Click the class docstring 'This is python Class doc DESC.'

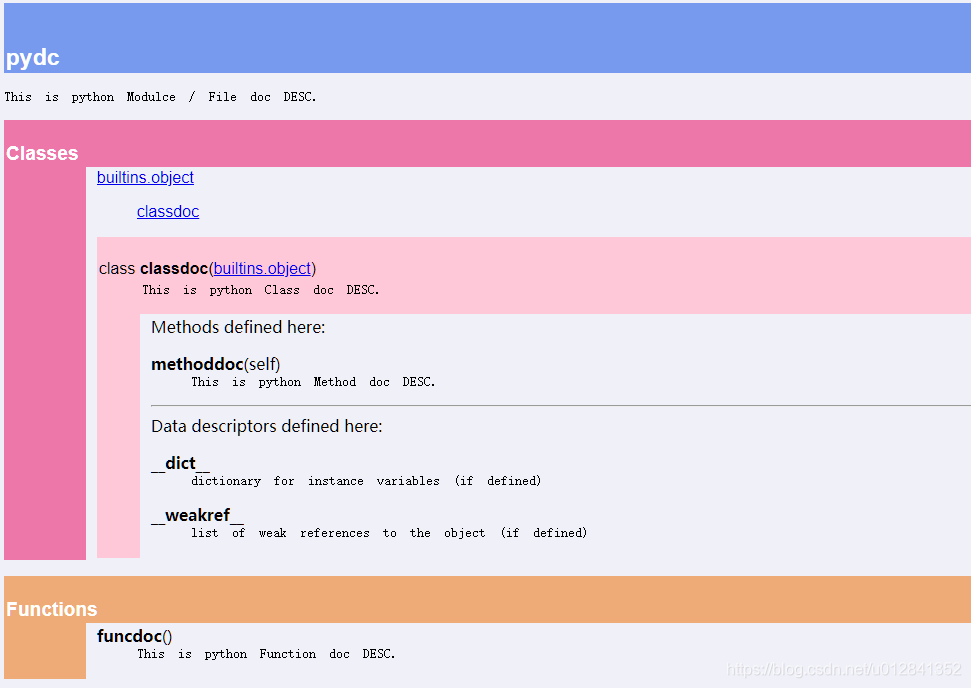coord(260,289)
